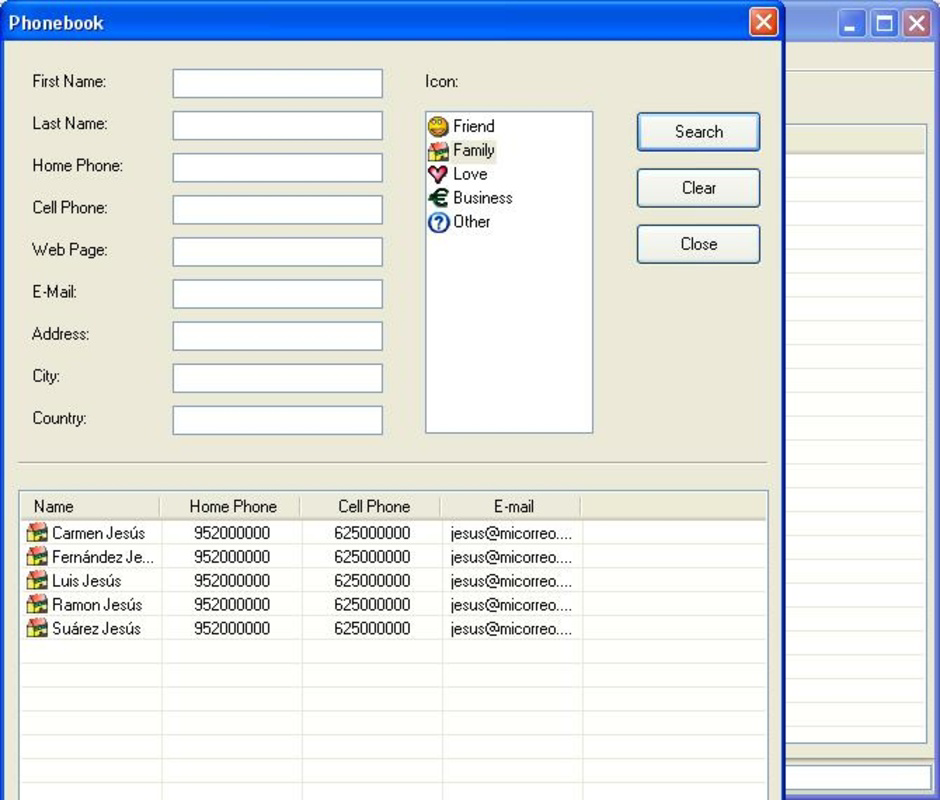Focus the Home Phone input field
Image resolution: width=940 pixels, height=800 pixels.
(278, 167)
